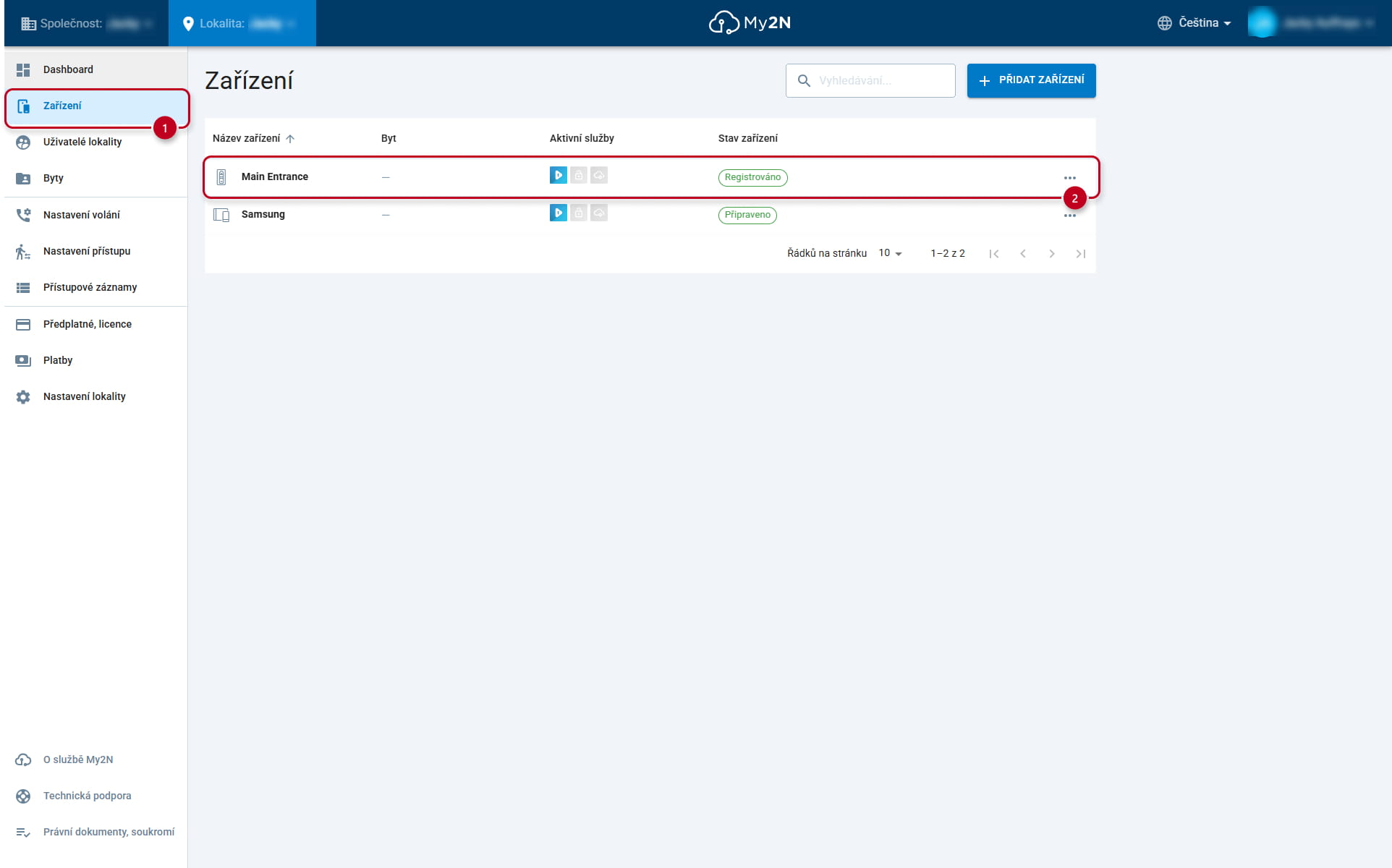
Task: Click the Zařízení device icon in sidebar
Action: 23,106
